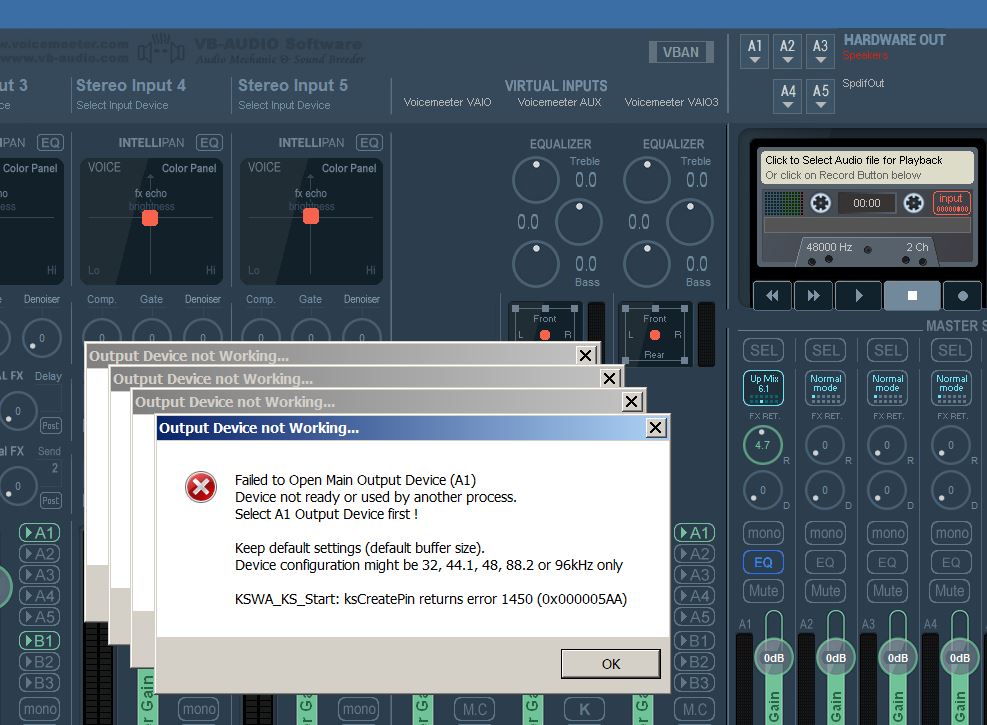Enable EQ on the A2 master bus
Screen dimensions: 987x725
tap(825, 562)
